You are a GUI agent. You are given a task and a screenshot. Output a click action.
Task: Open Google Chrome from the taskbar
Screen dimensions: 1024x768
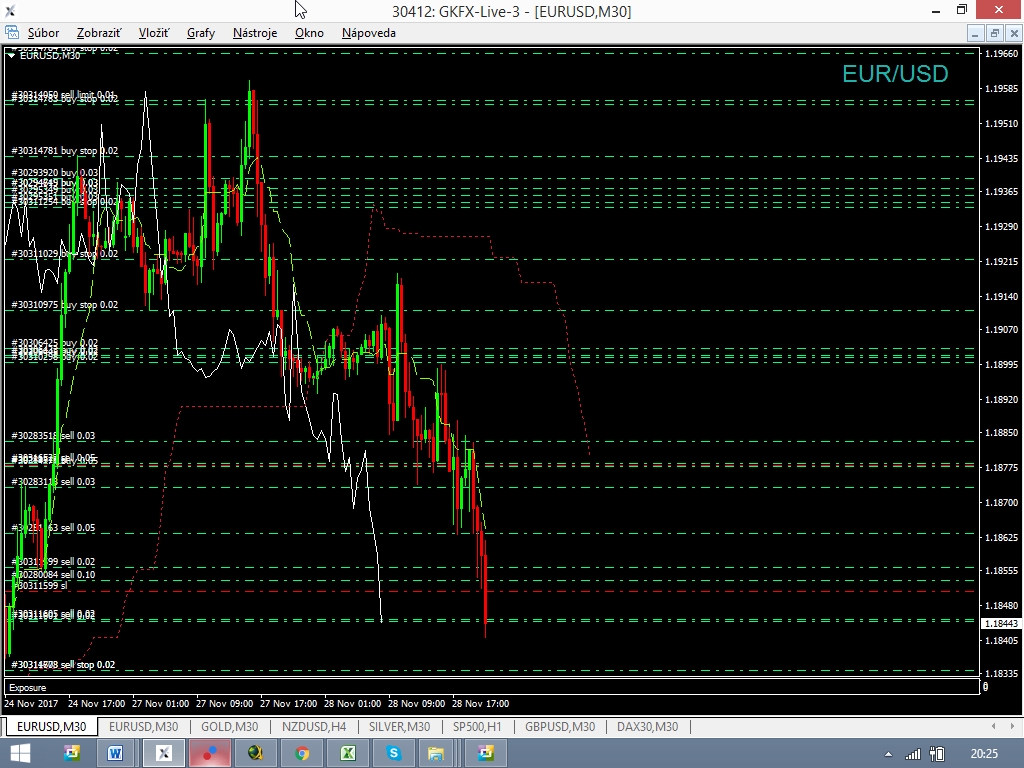pyautogui.click(x=302, y=754)
